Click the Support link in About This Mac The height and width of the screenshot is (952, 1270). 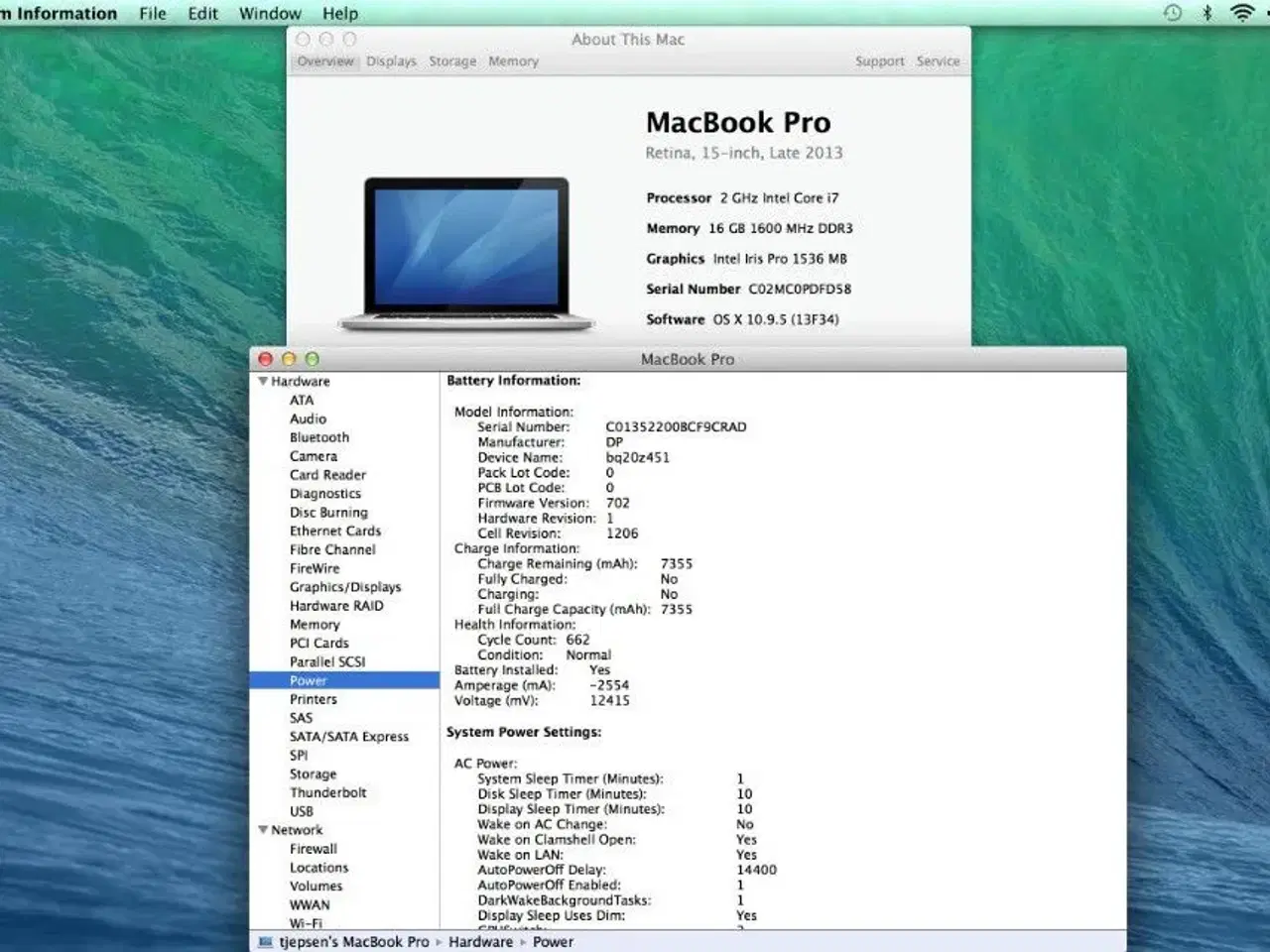click(x=880, y=61)
